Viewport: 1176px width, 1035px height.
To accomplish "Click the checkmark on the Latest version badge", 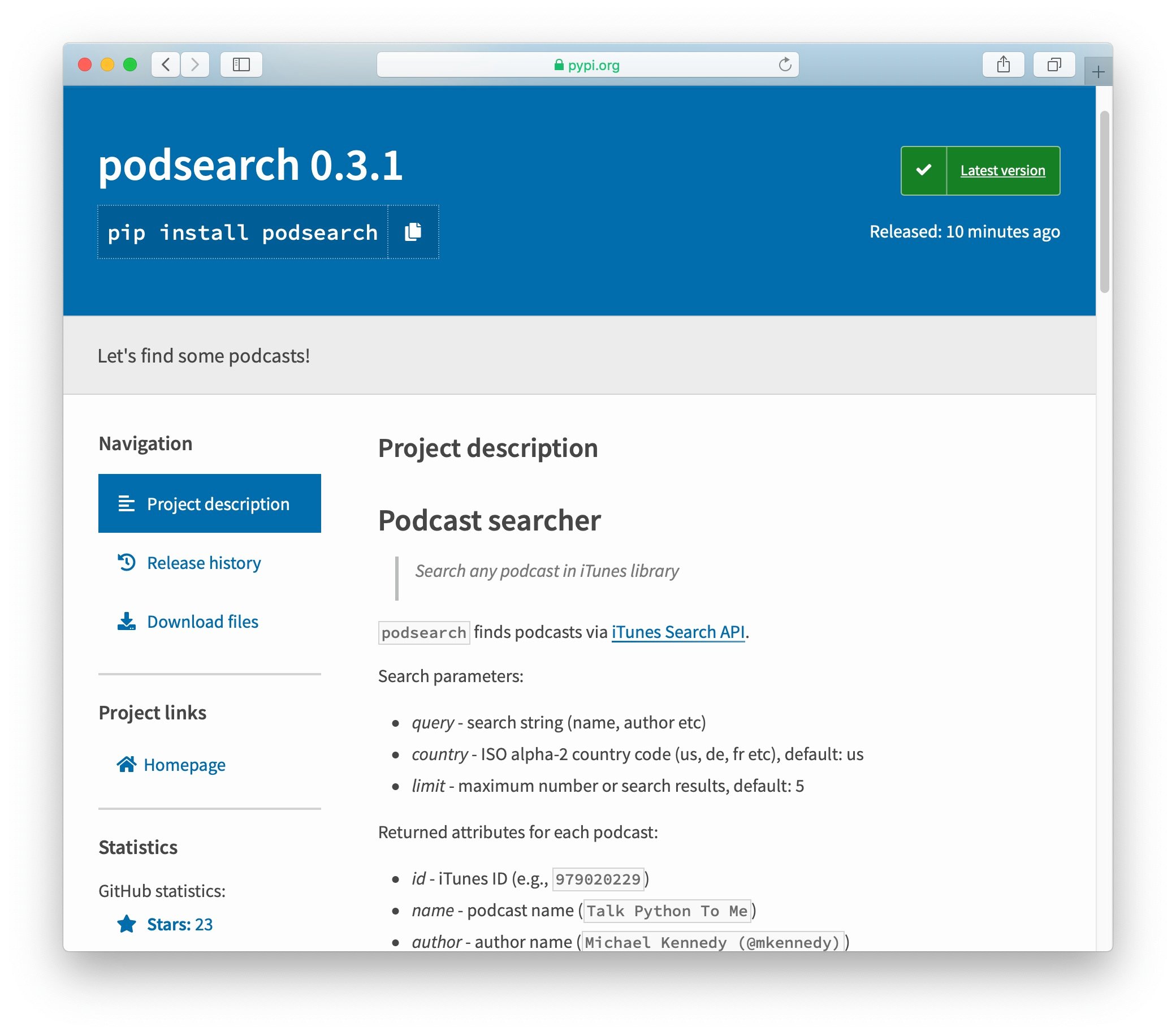I will point(923,170).
